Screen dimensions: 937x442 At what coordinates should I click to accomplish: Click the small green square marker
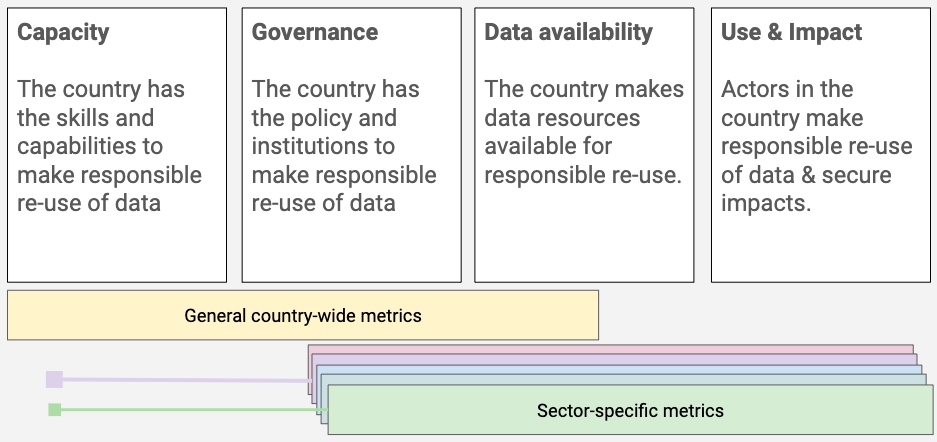54,410
